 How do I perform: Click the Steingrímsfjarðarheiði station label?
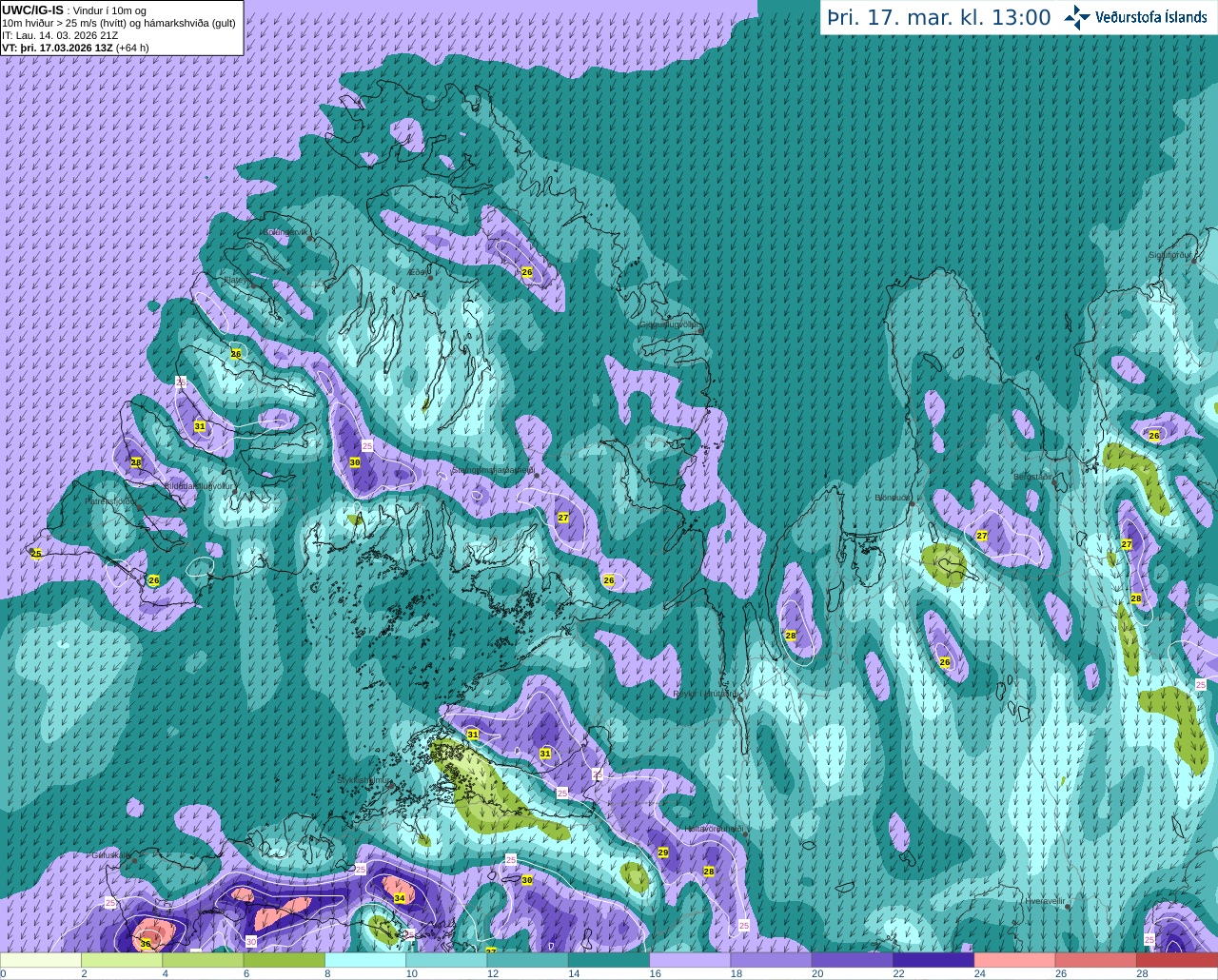click(492, 470)
